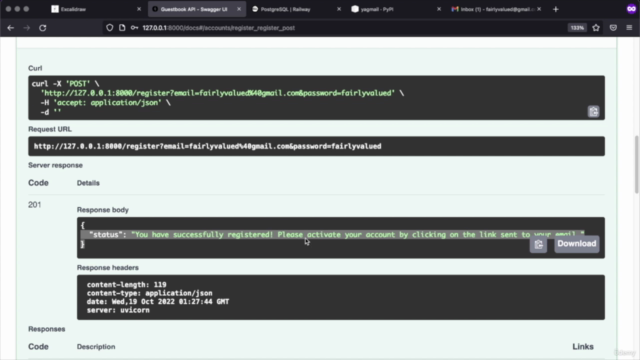Click the Response body label
Screen dimensions: 640x360
pyautogui.click(x=103, y=210)
